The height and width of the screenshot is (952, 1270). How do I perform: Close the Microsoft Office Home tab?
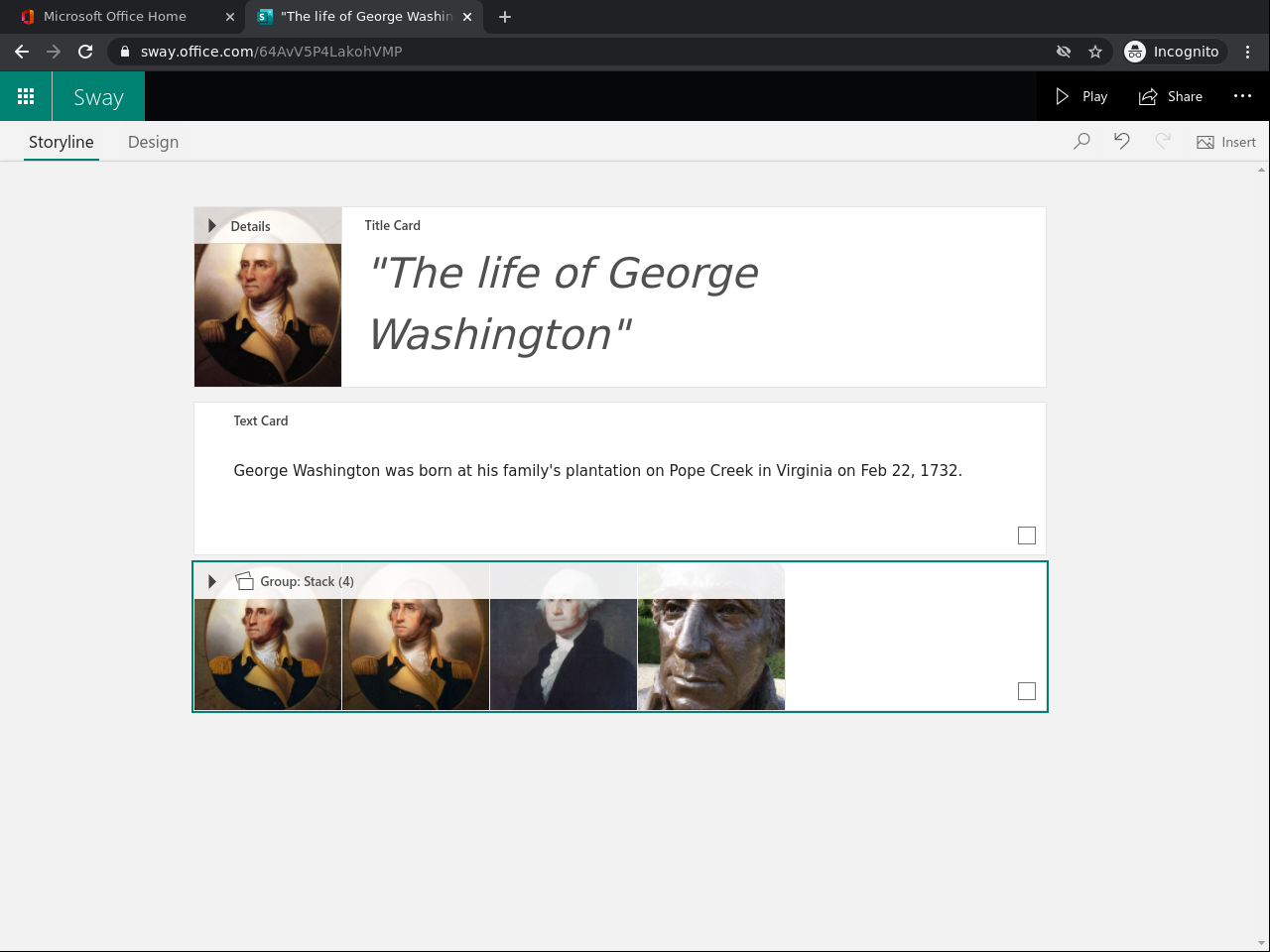coord(230,17)
